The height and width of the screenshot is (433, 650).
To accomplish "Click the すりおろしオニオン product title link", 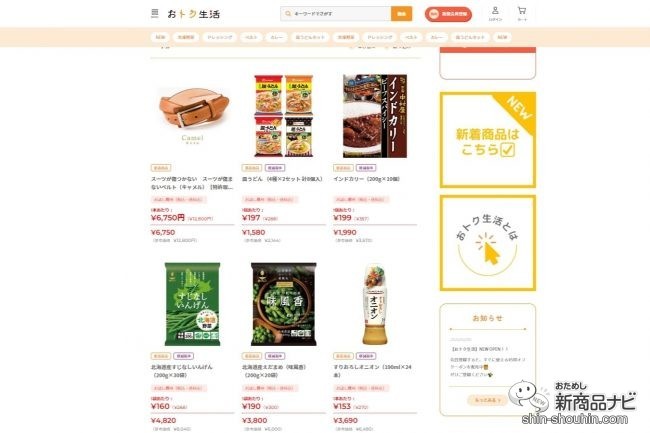I will click(372, 371).
